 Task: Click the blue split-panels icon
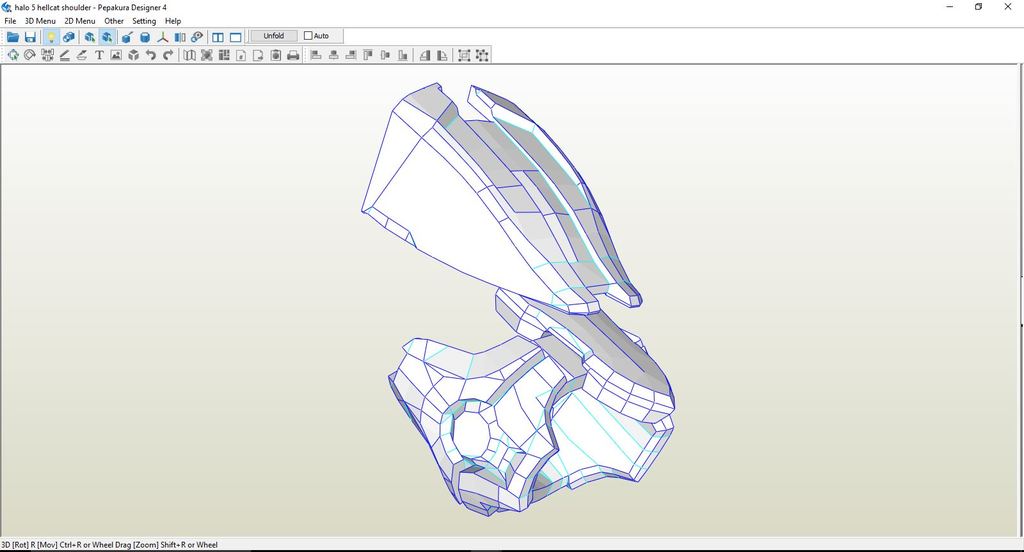180,37
